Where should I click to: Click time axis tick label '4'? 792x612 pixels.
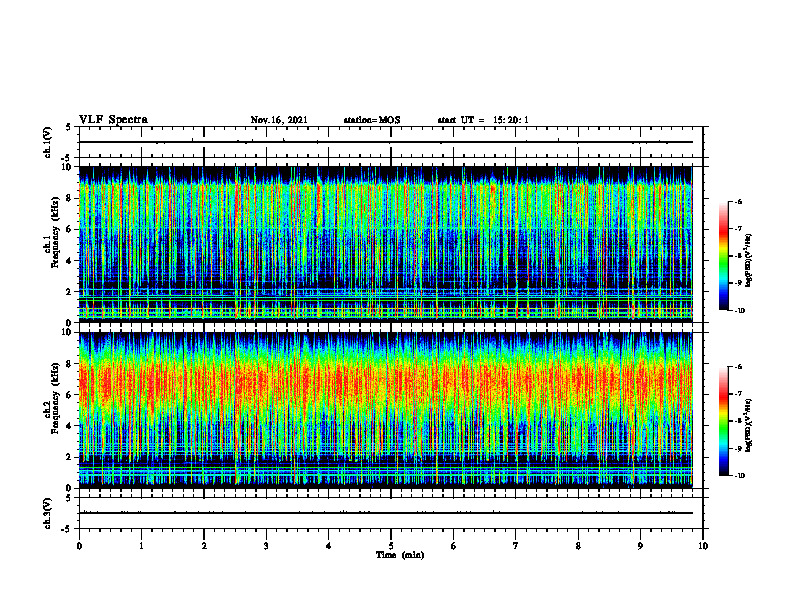pyautogui.click(x=329, y=546)
